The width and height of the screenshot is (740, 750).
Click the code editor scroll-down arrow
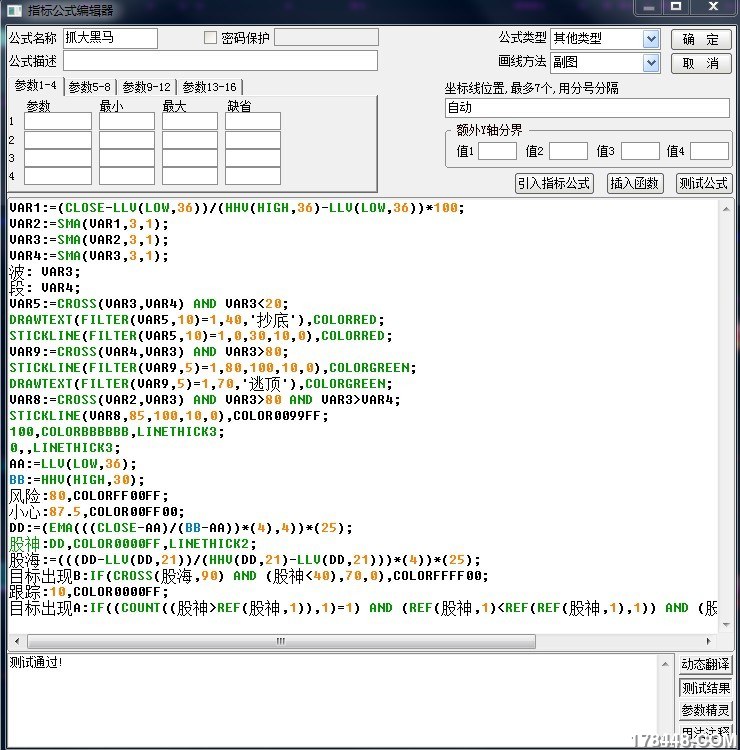(x=726, y=624)
